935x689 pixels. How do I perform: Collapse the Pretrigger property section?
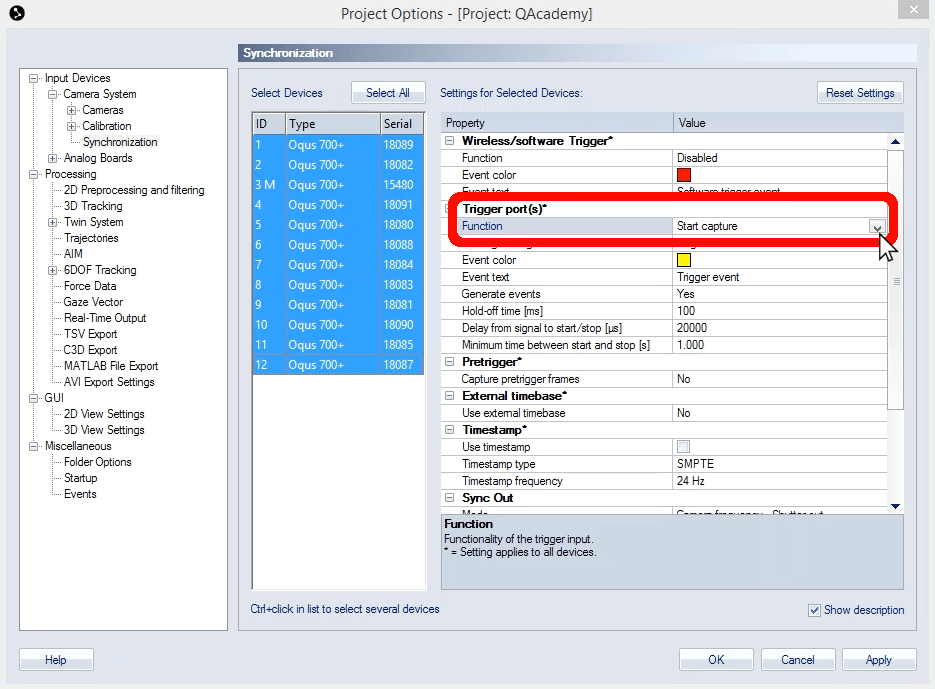[x=449, y=362]
